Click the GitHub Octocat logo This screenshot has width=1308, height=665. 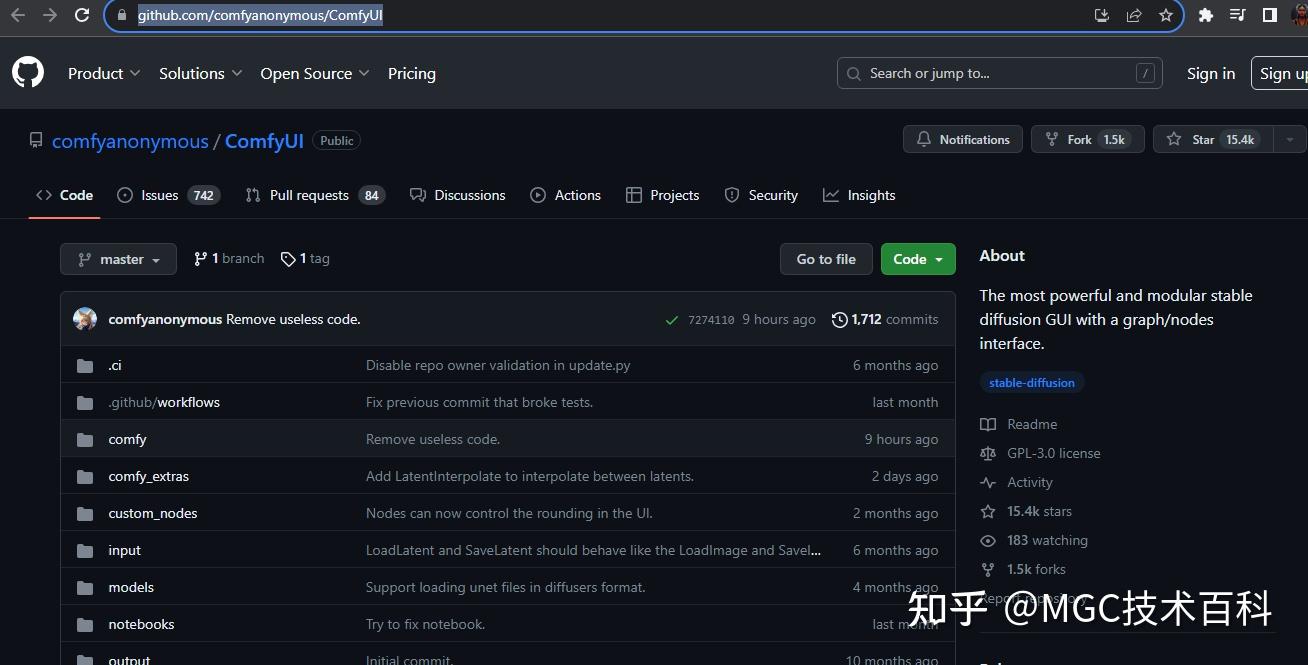[x=27, y=72]
